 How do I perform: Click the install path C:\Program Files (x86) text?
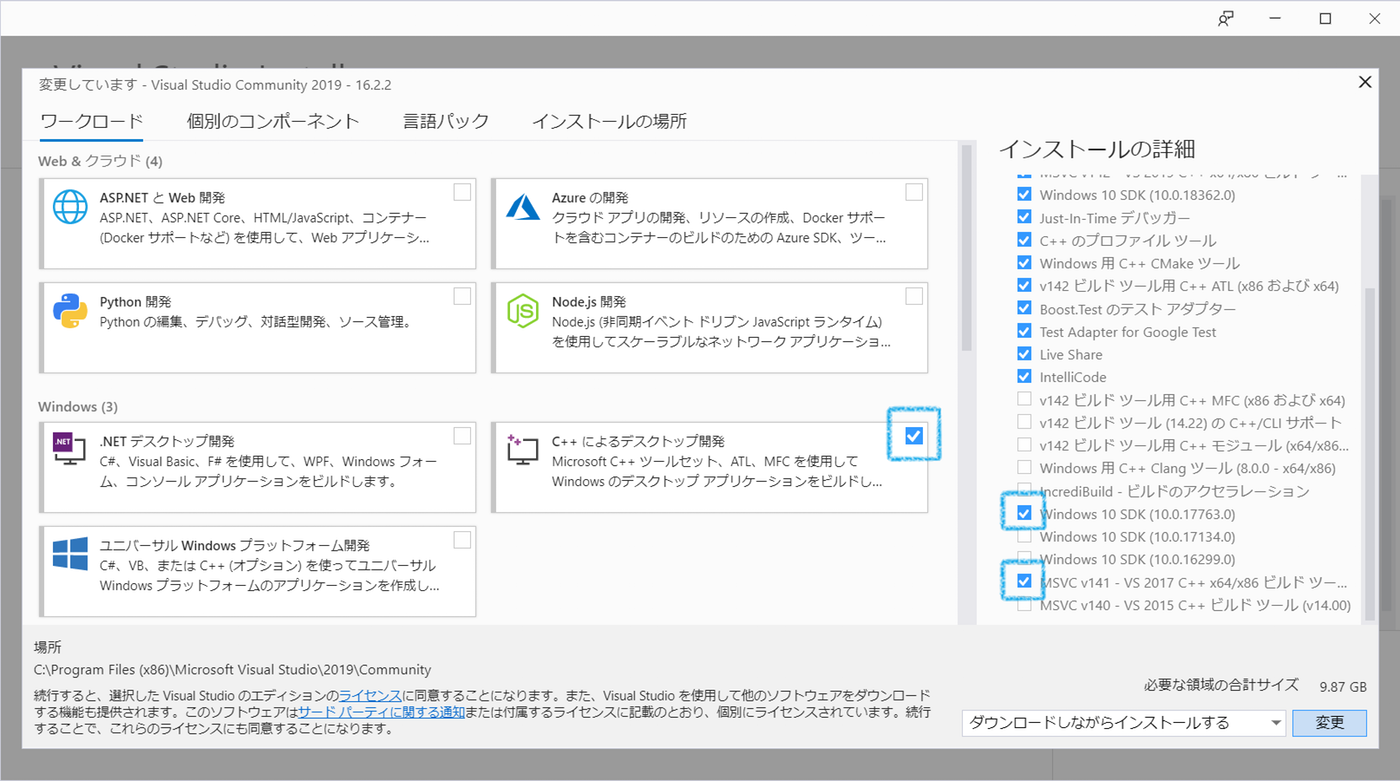point(232,670)
